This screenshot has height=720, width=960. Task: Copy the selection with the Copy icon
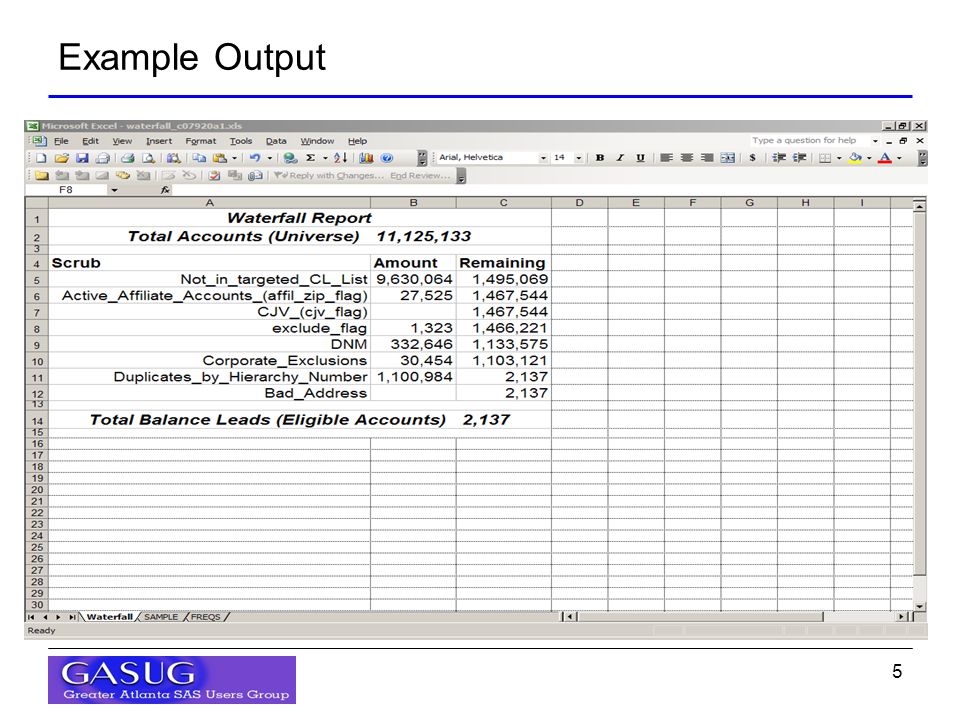(x=199, y=158)
